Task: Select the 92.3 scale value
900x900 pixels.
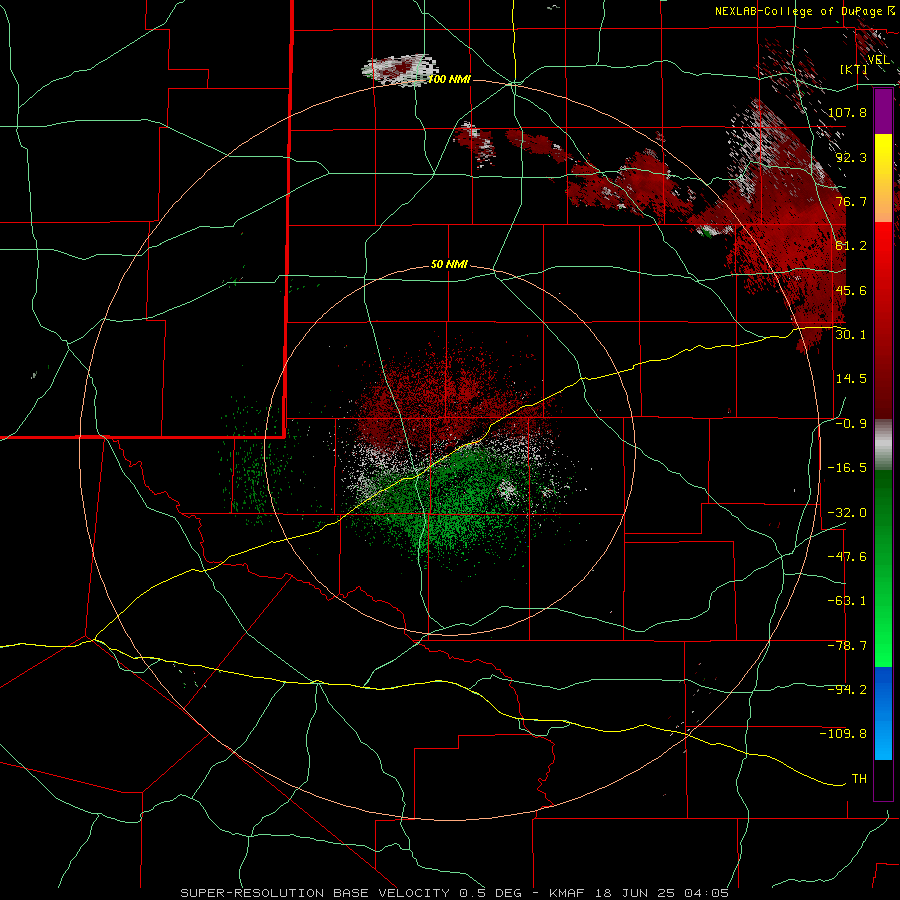Action: 851,157
